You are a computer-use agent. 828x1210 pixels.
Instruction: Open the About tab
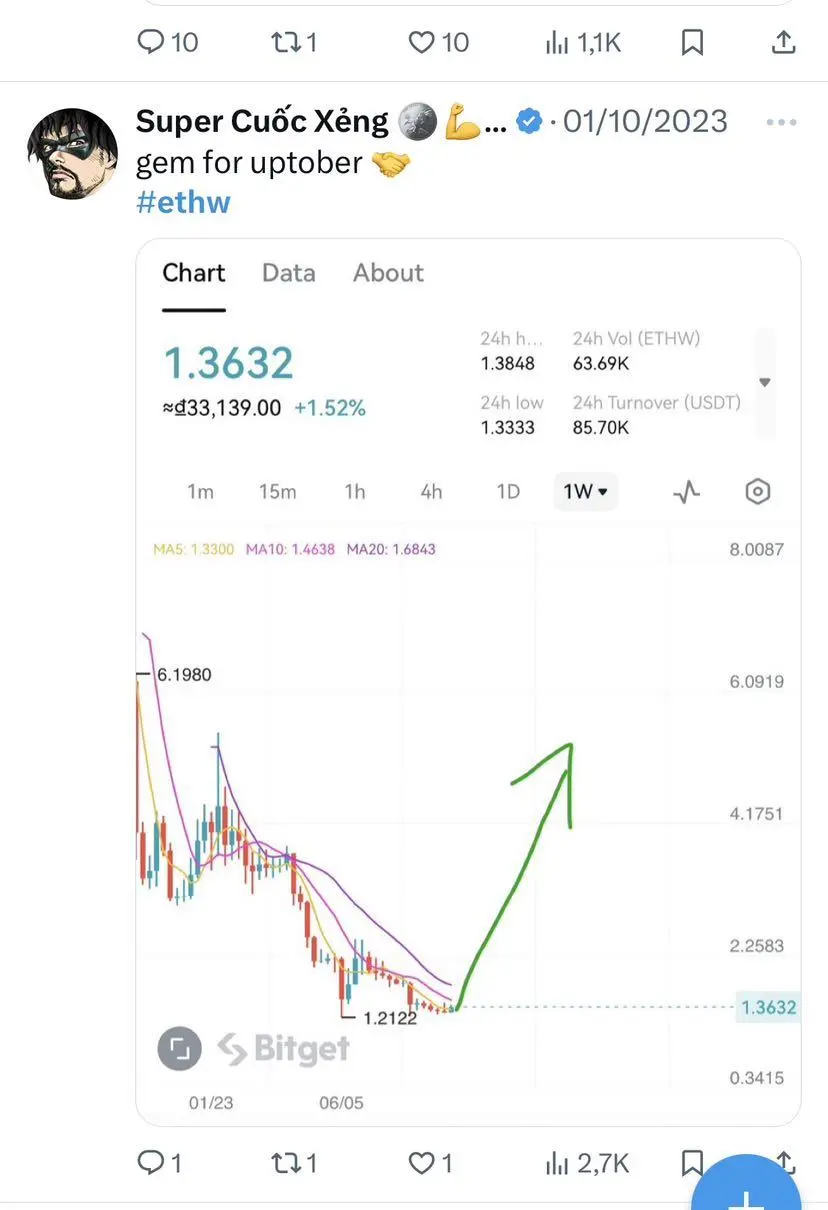click(388, 273)
